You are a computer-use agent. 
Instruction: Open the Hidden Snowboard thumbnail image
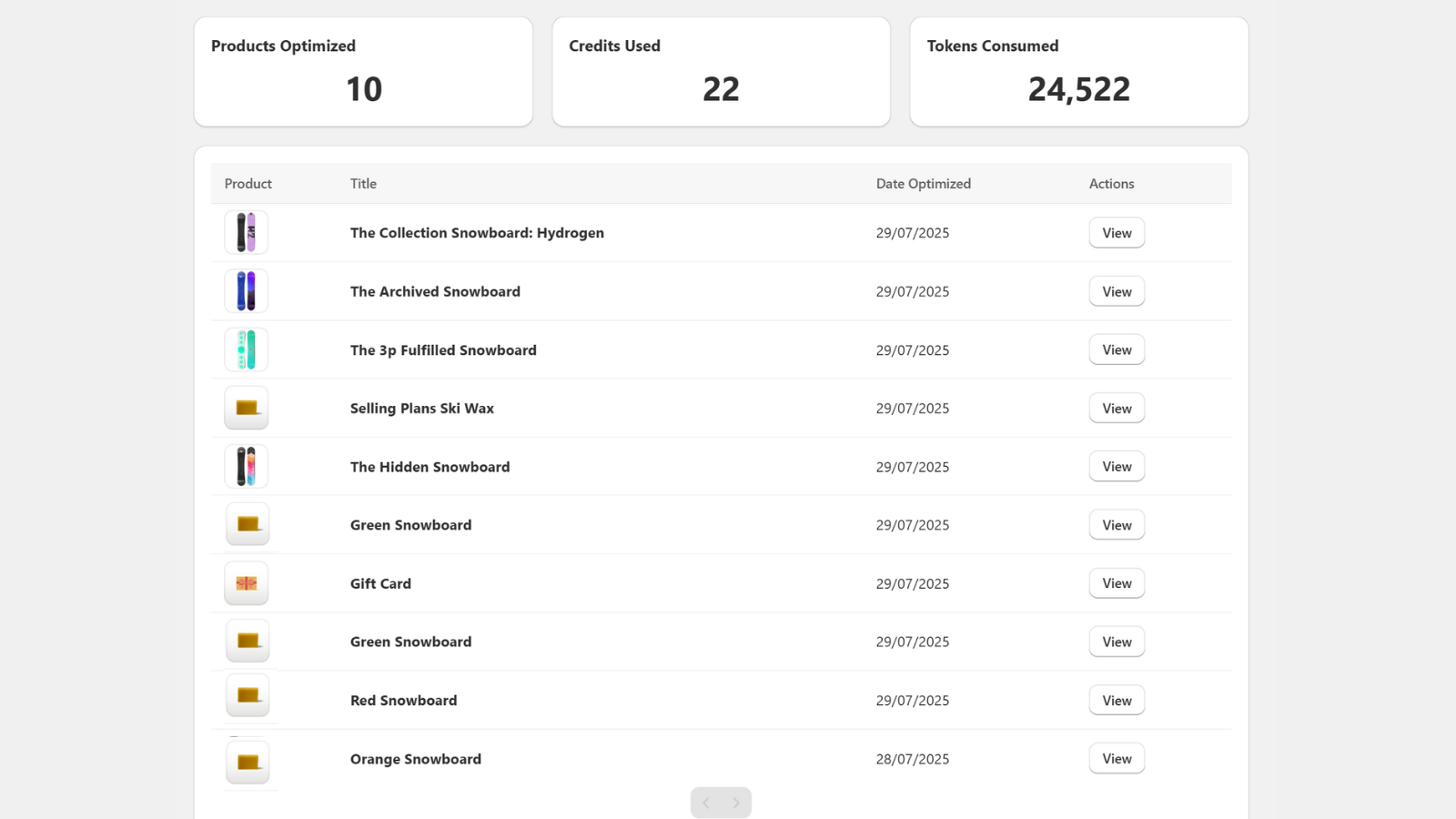tap(247, 467)
